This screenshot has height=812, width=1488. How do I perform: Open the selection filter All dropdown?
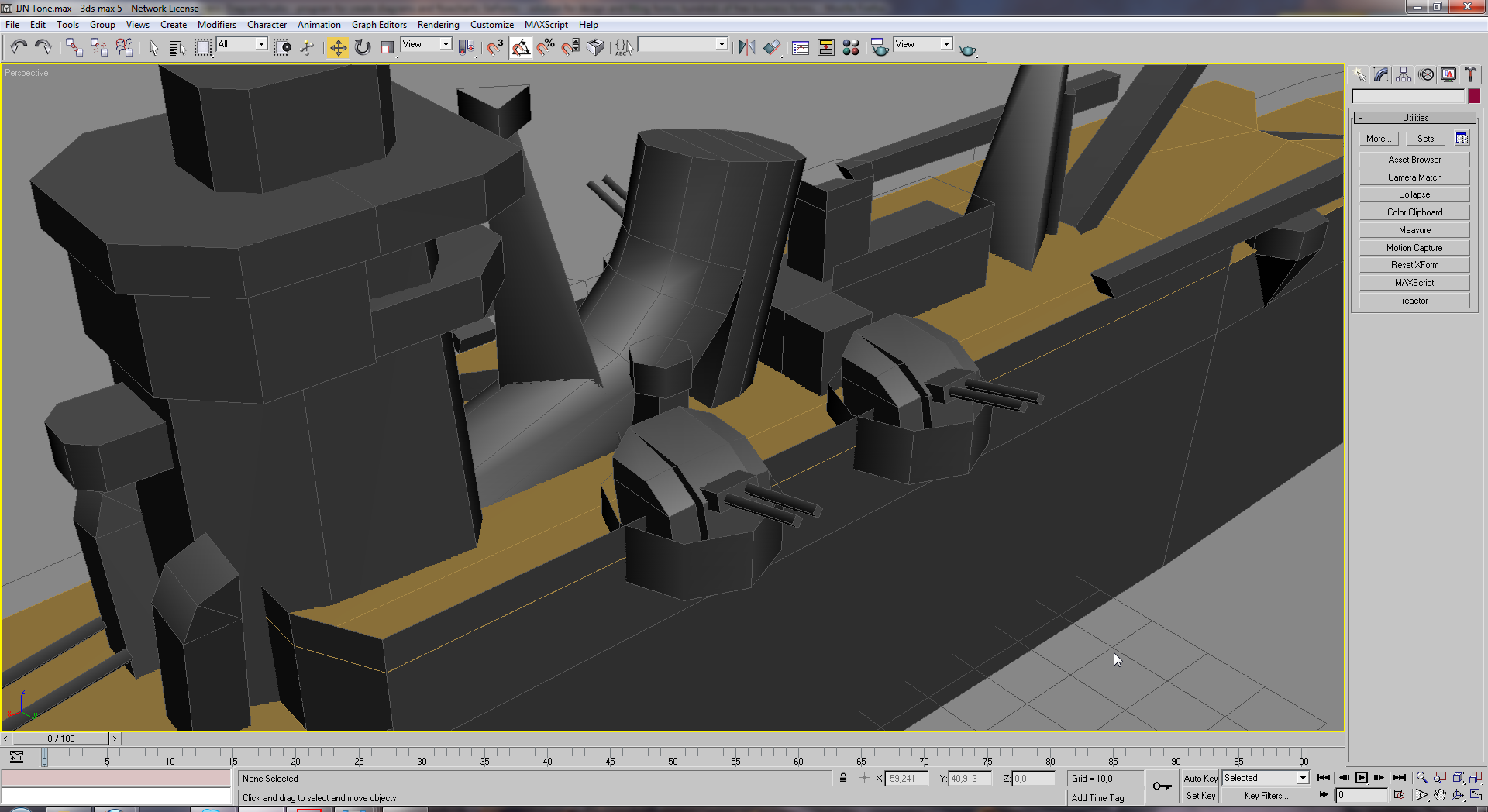(x=242, y=44)
